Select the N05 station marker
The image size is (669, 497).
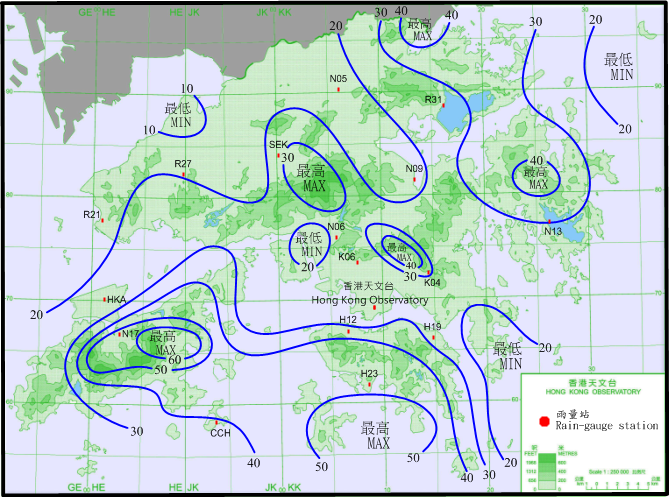click(x=339, y=90)
